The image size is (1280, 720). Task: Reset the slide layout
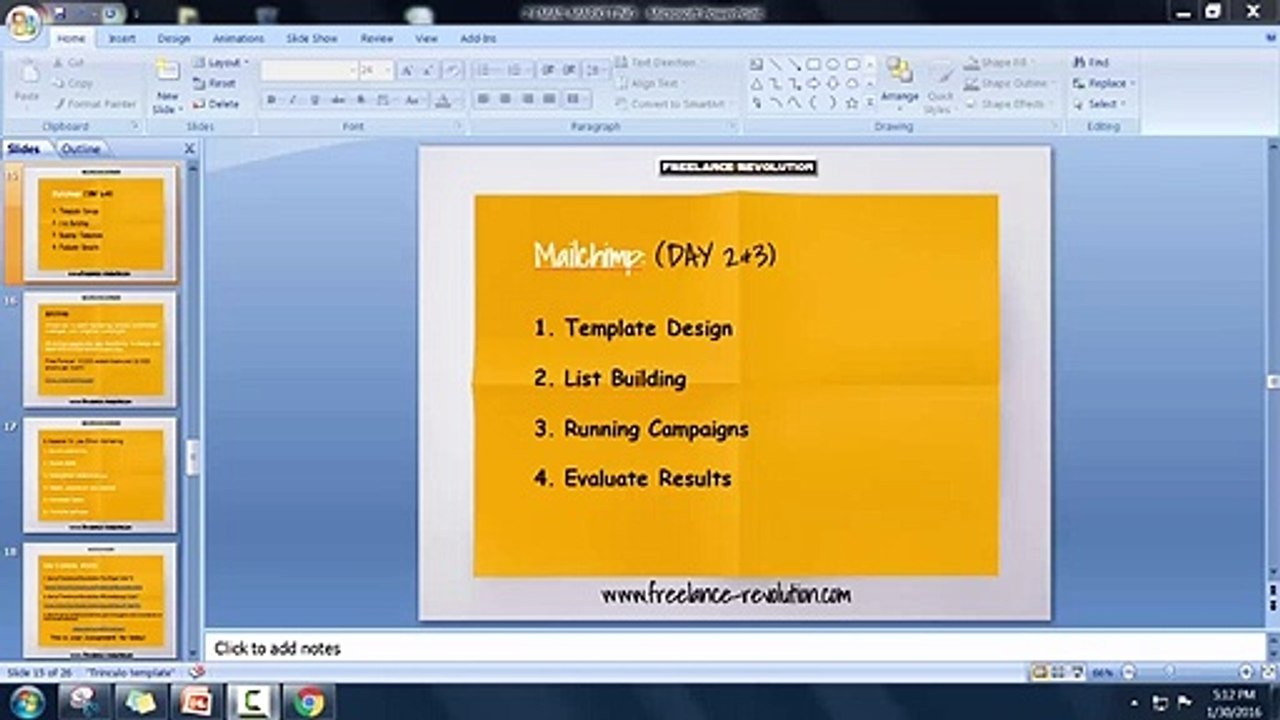point(215,83)
